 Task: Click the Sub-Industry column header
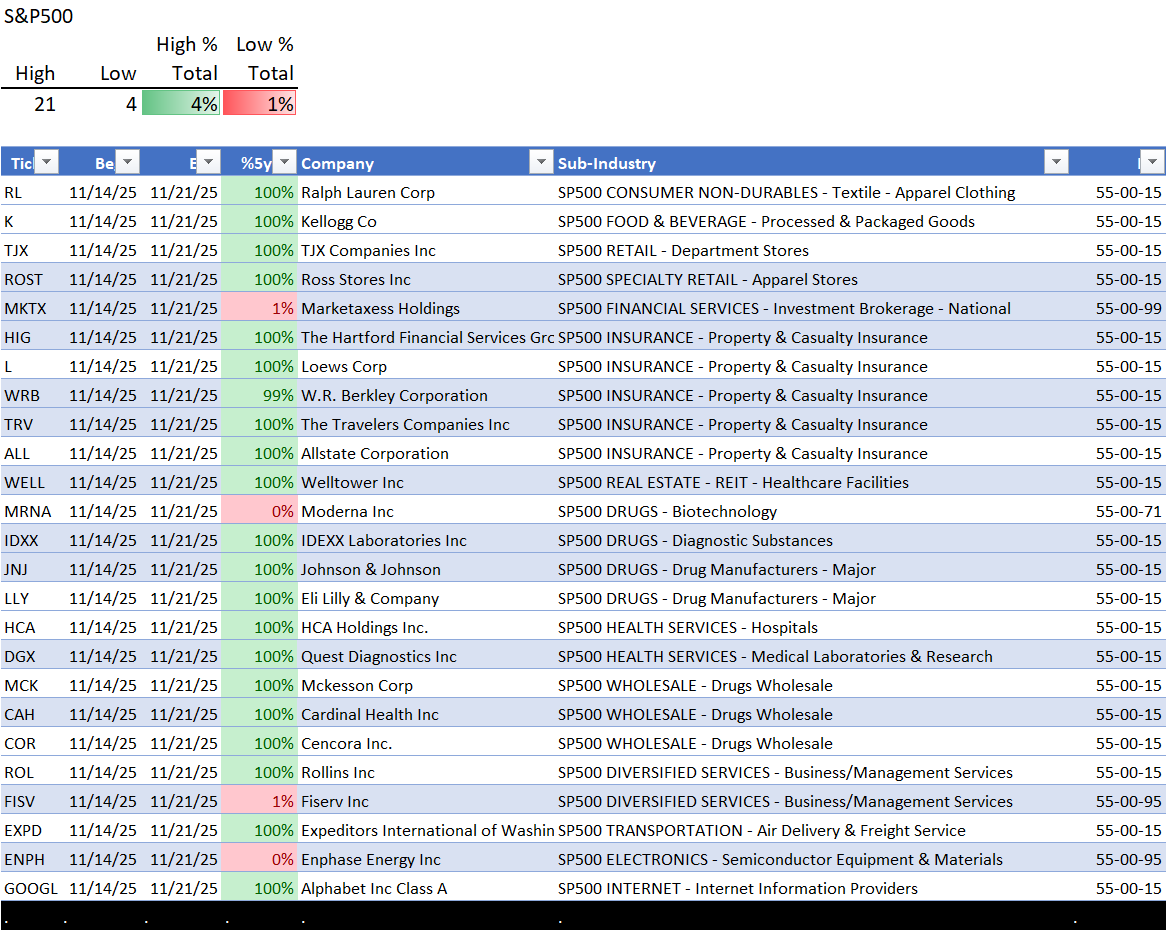[814, 163]
